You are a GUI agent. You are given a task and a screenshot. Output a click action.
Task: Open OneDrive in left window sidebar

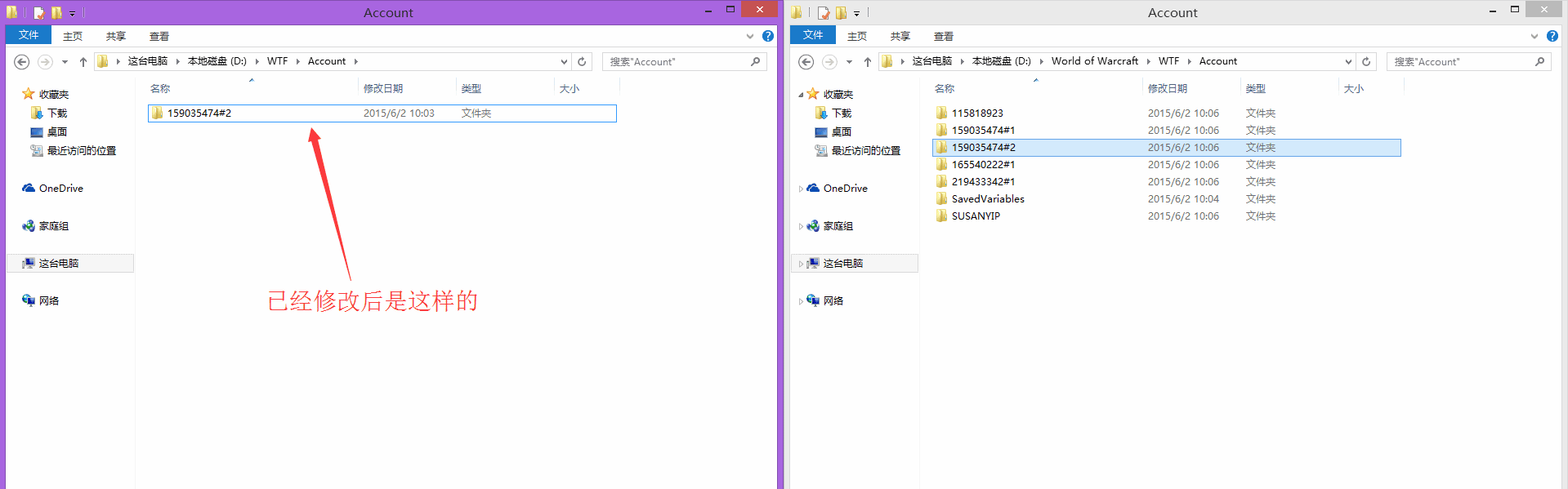[60, 189]
